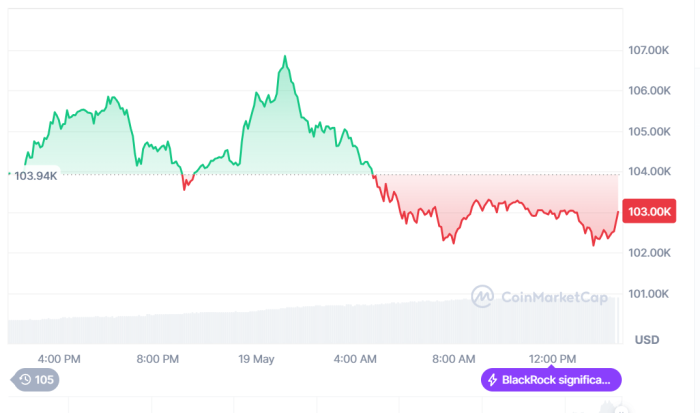
Task: Click the chart's highest green peak near 107K
Action: click(x=285, y=57)
